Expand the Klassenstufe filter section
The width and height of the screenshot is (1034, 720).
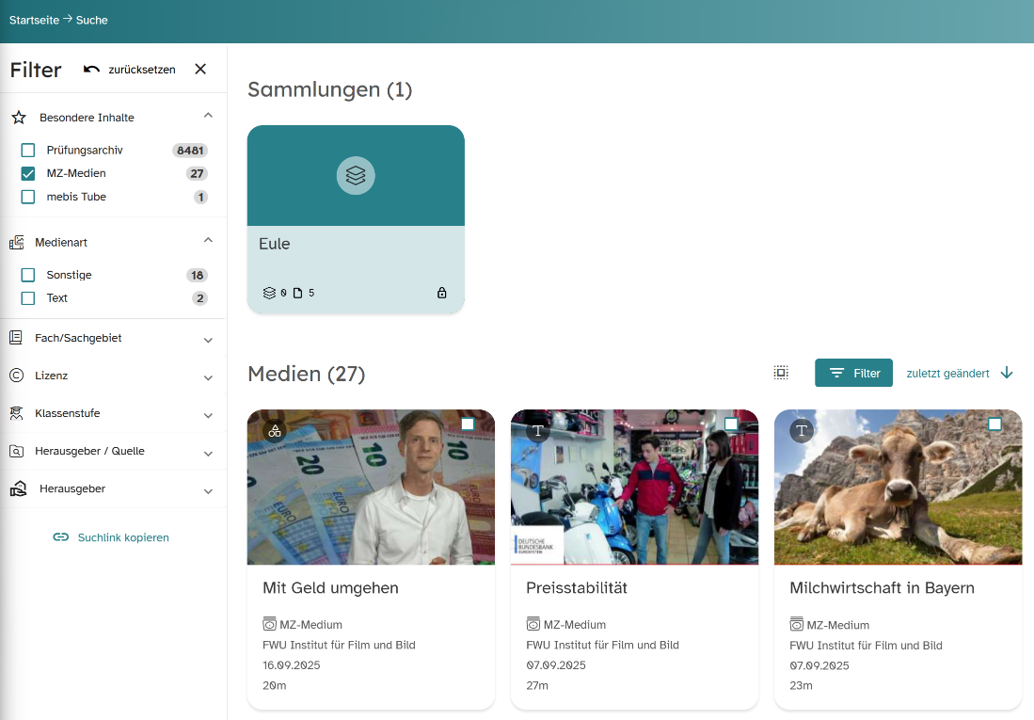[208, 415]
